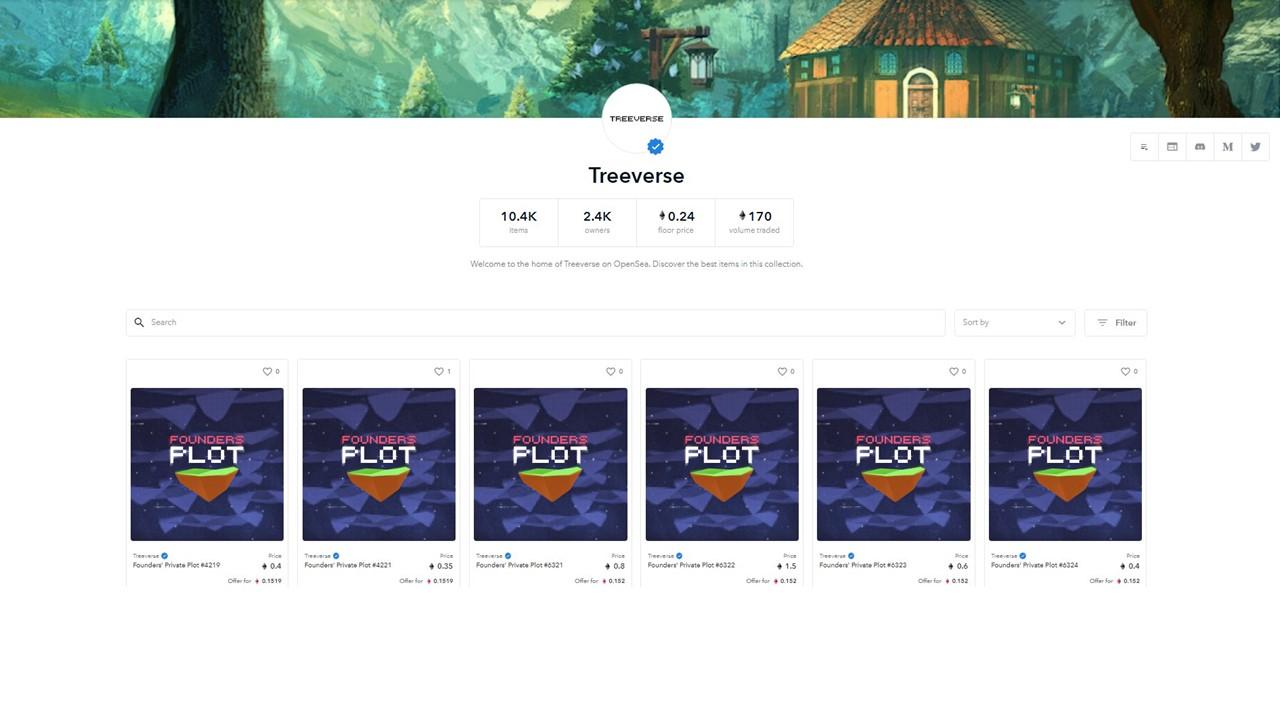Toggle the heart on Plot #4221
This screenshot has height=720, width=1280.
[x=438, y=371]
